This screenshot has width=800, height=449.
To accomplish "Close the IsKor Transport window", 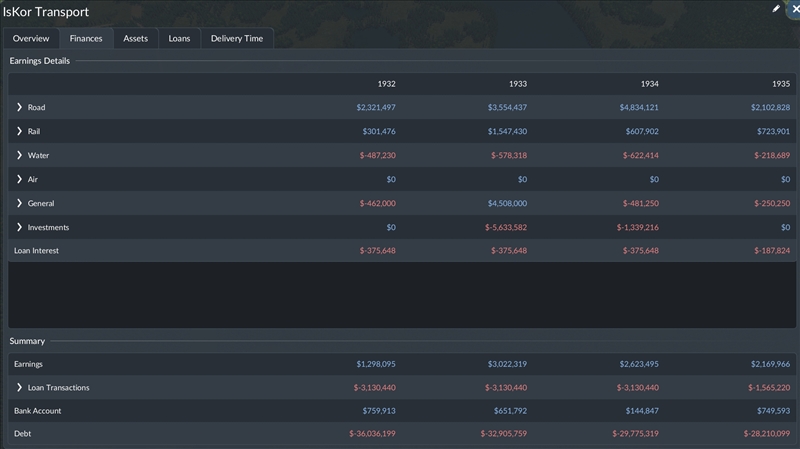I will click(795, 9).
